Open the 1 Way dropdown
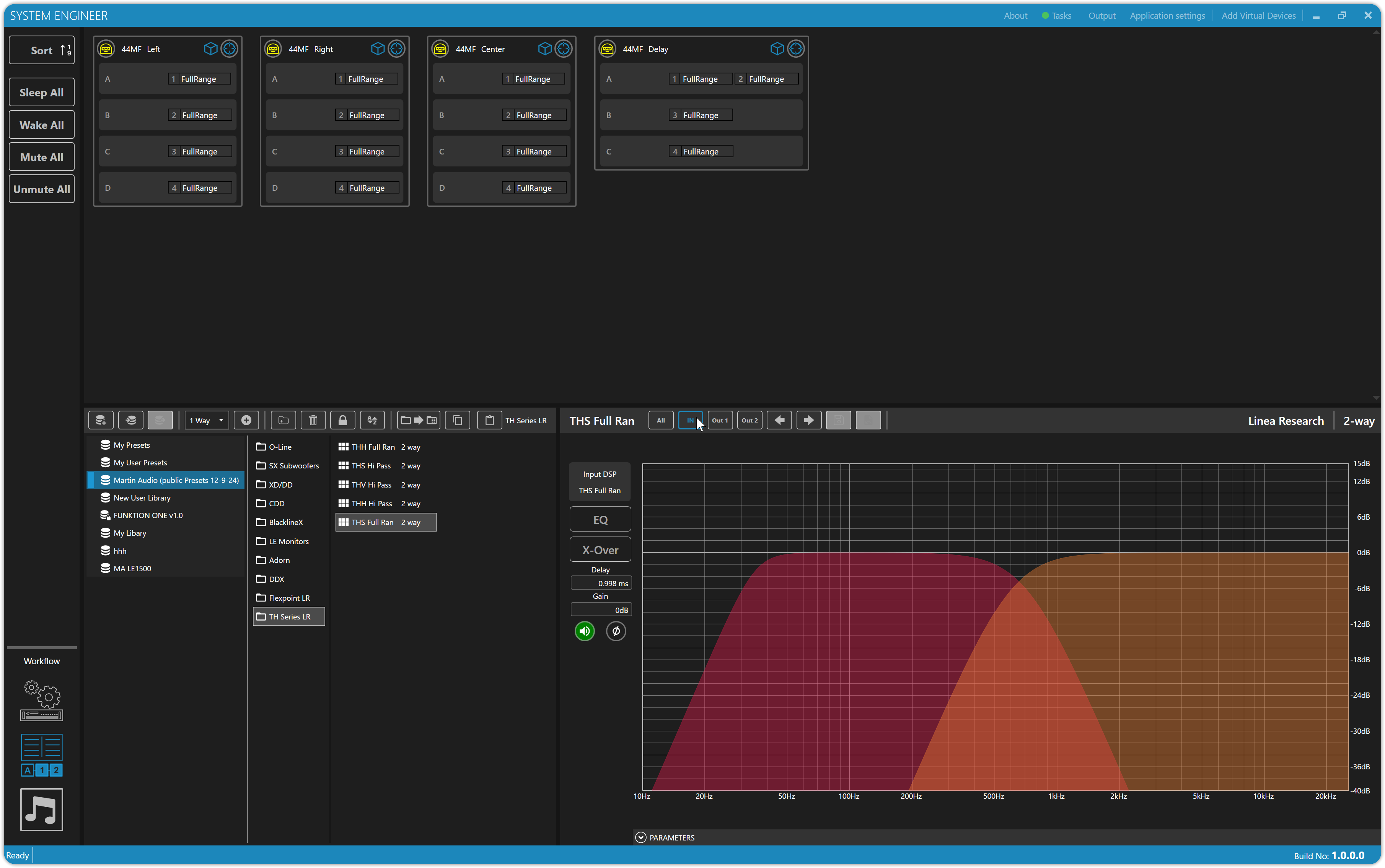Viewport: 1385px width, 868px height. click(x=207, y=420)
